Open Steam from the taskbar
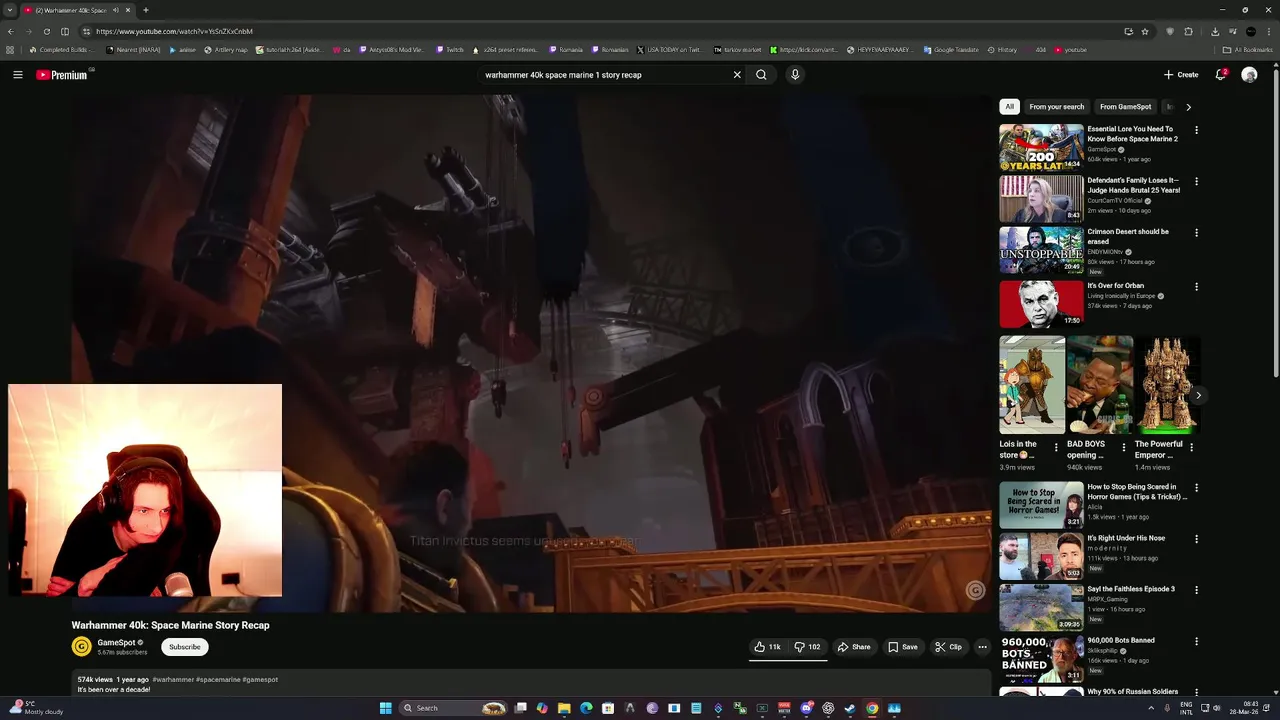Viewport: 1280px width, 720px height. pos(850,708)
